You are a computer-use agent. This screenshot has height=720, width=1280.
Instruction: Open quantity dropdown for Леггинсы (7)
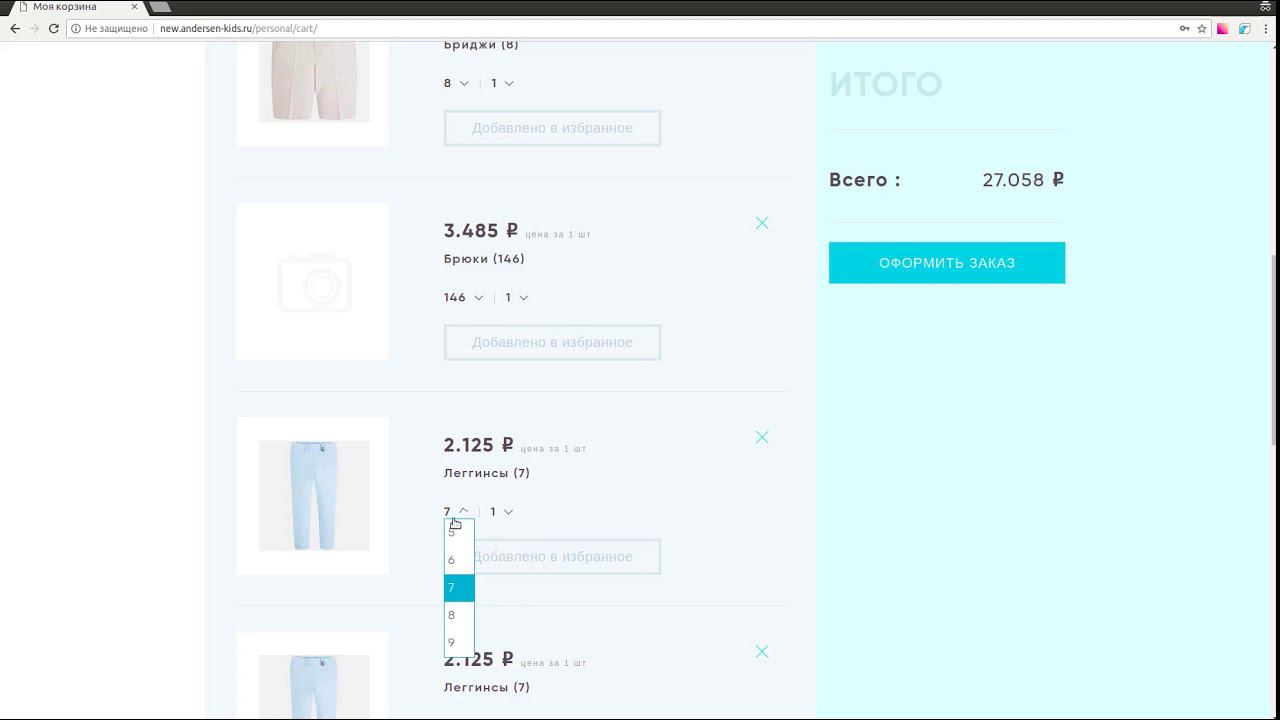coord(502,512)
